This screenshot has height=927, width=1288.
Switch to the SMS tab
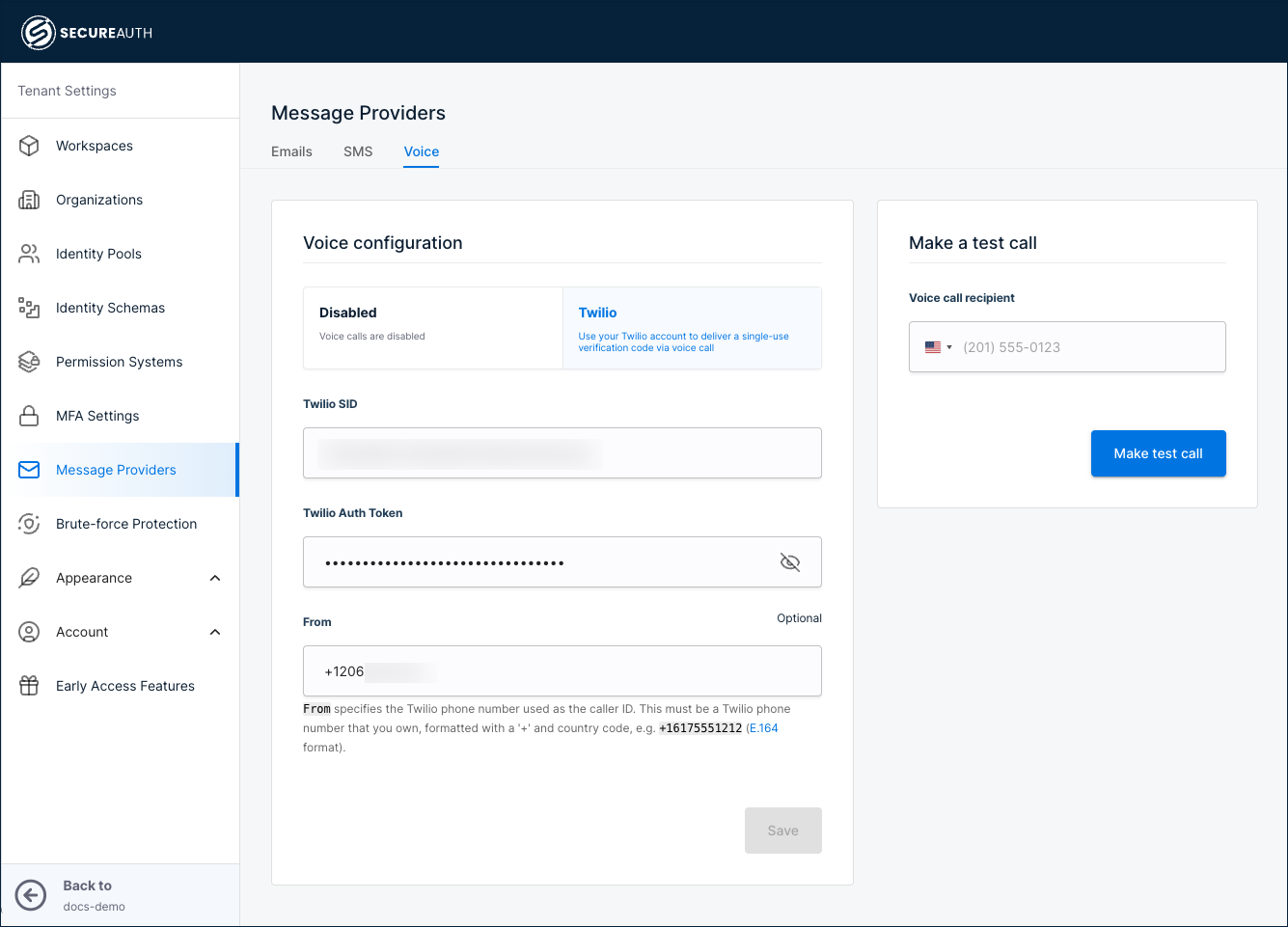tap(358, 151)
